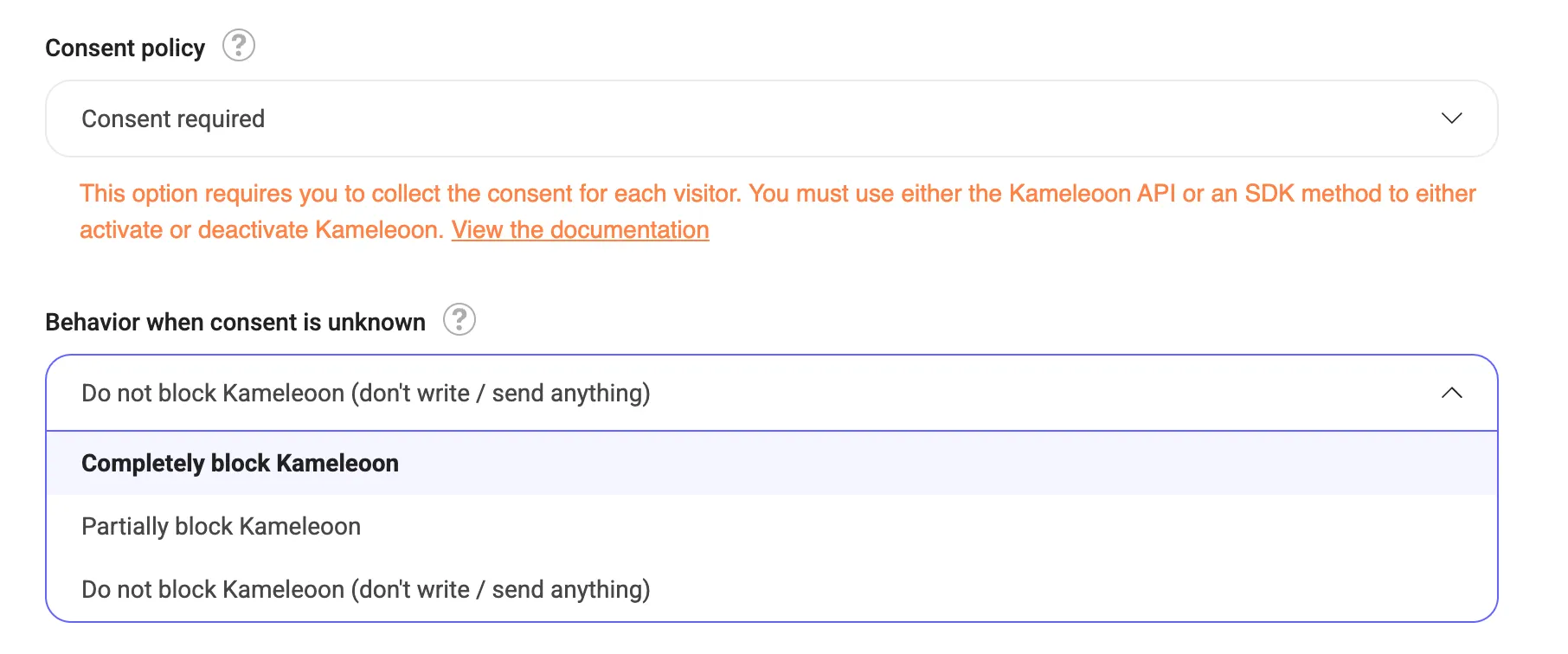Click the down chevron in Consent policy field

coord(1451,118)
